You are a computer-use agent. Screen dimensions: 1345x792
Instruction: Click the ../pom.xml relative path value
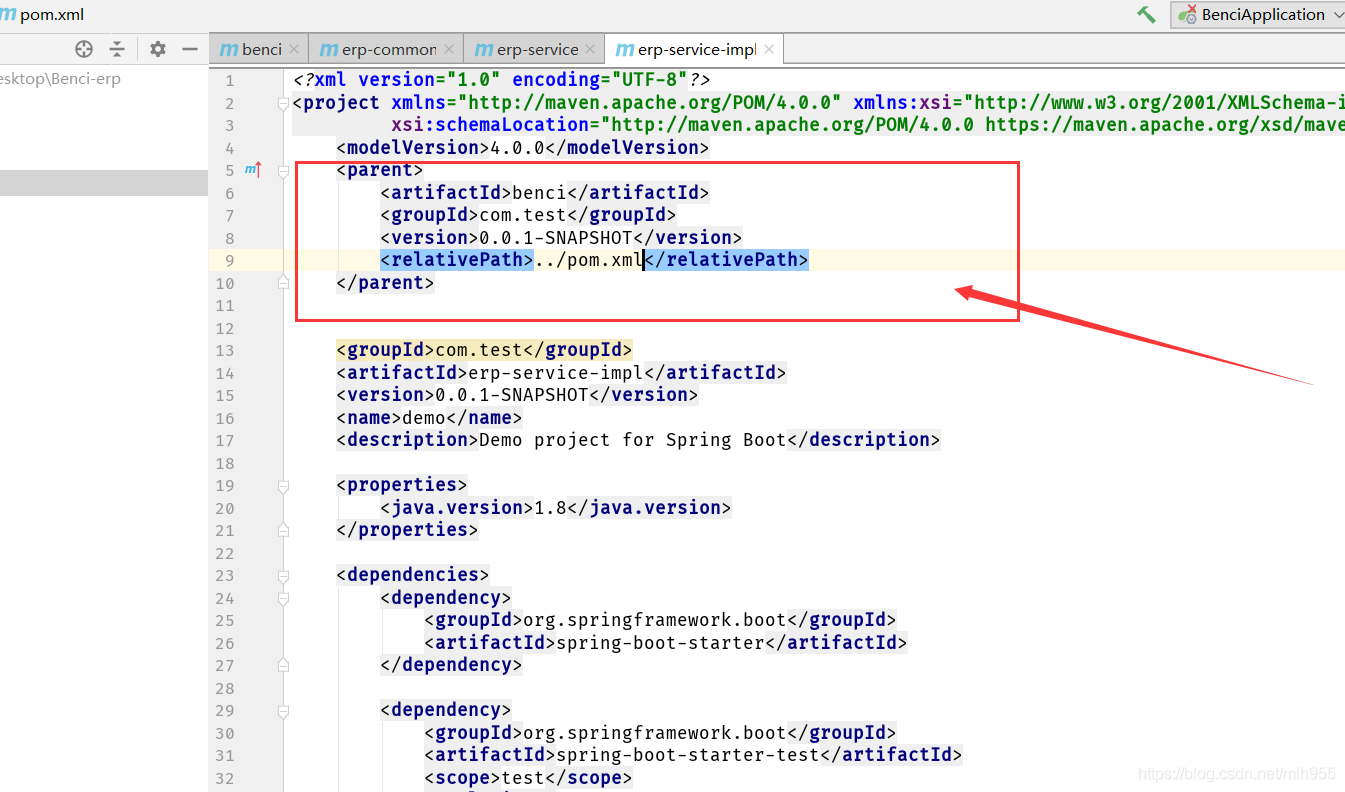click(x=588, y=260)
